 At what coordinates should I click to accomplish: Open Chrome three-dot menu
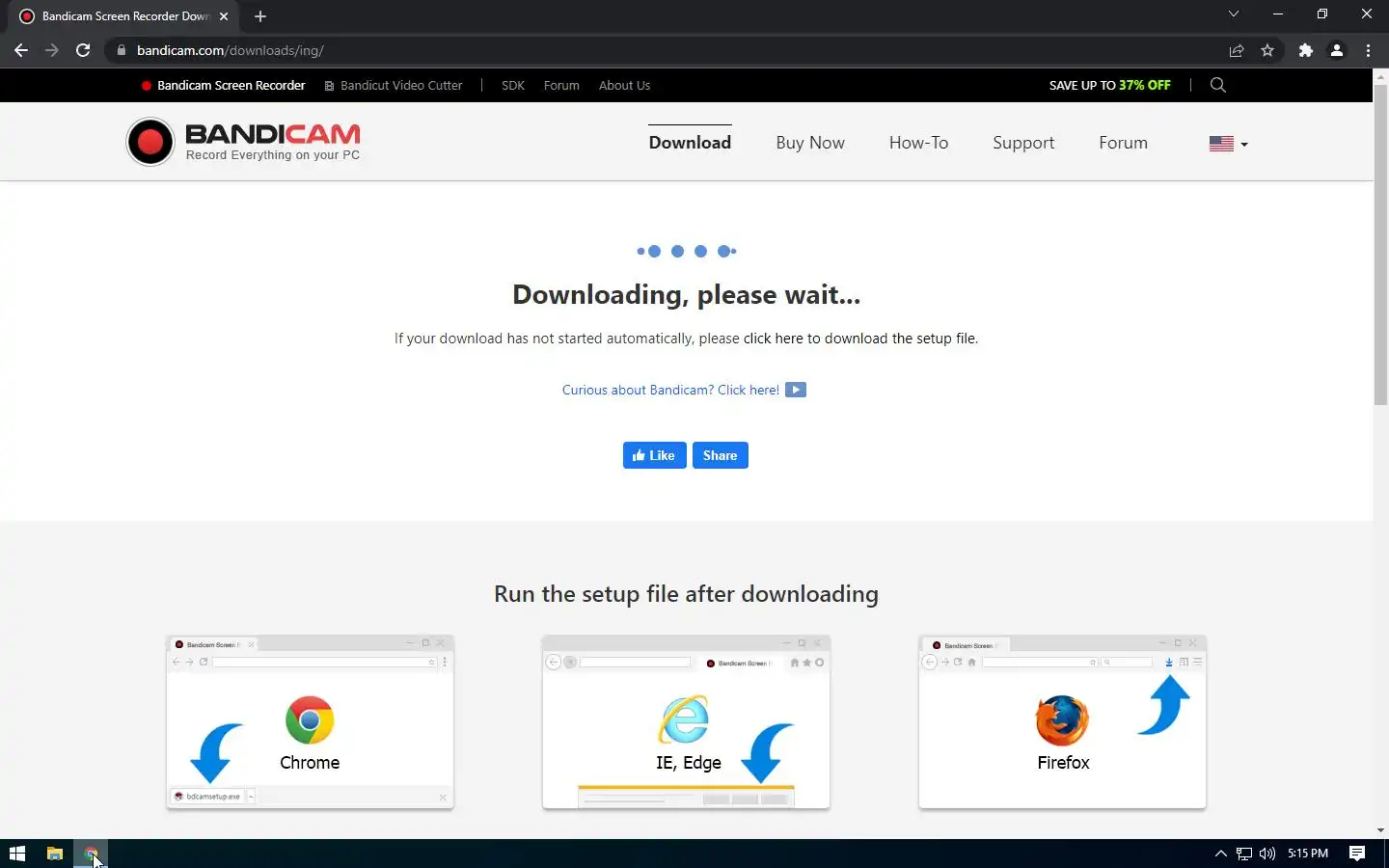pyautogui.click(x=1368, y=50)
